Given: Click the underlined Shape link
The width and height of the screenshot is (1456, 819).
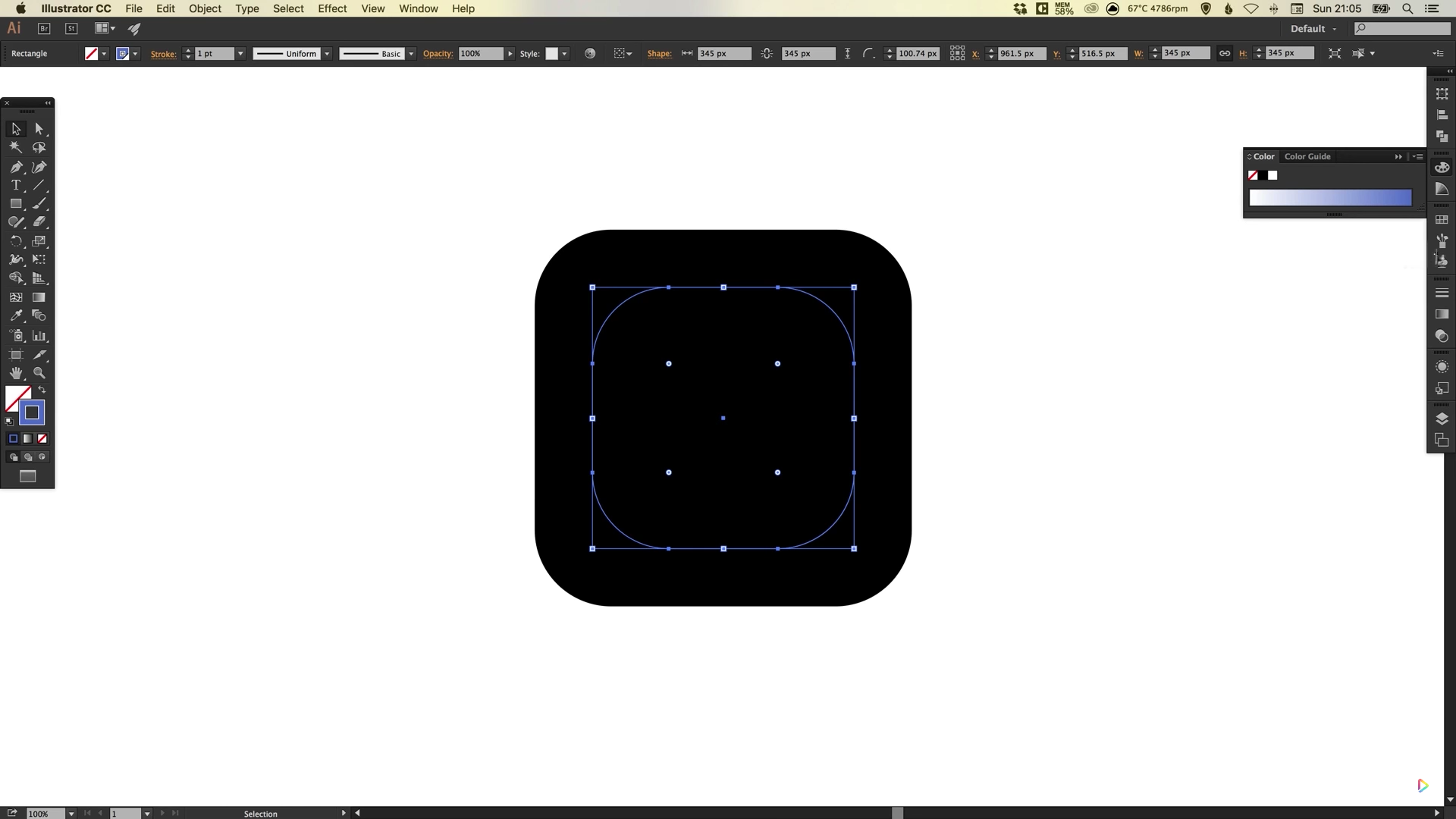Looking at the screenshot, I should point(660,54).
